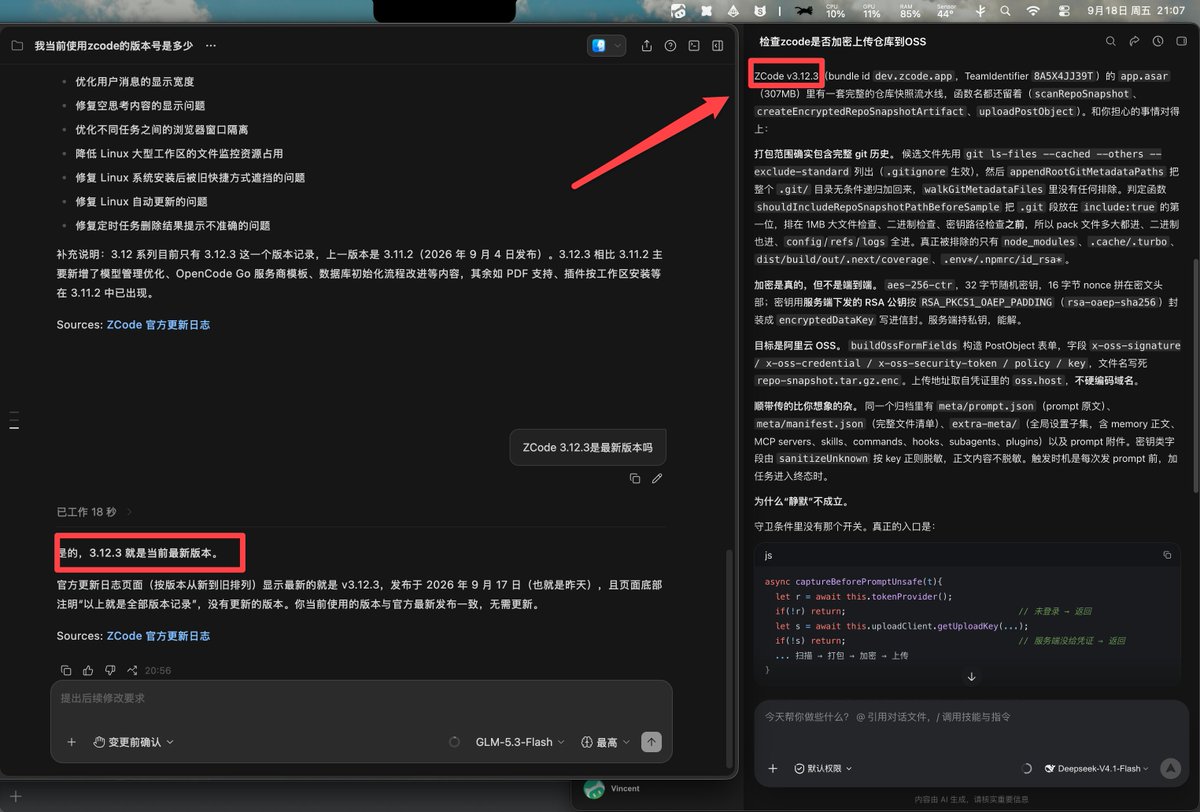The width and height of the screenshot is (1200, 812).
Task: Click the plus button in right composer
Action: click(x=773, y=769)
